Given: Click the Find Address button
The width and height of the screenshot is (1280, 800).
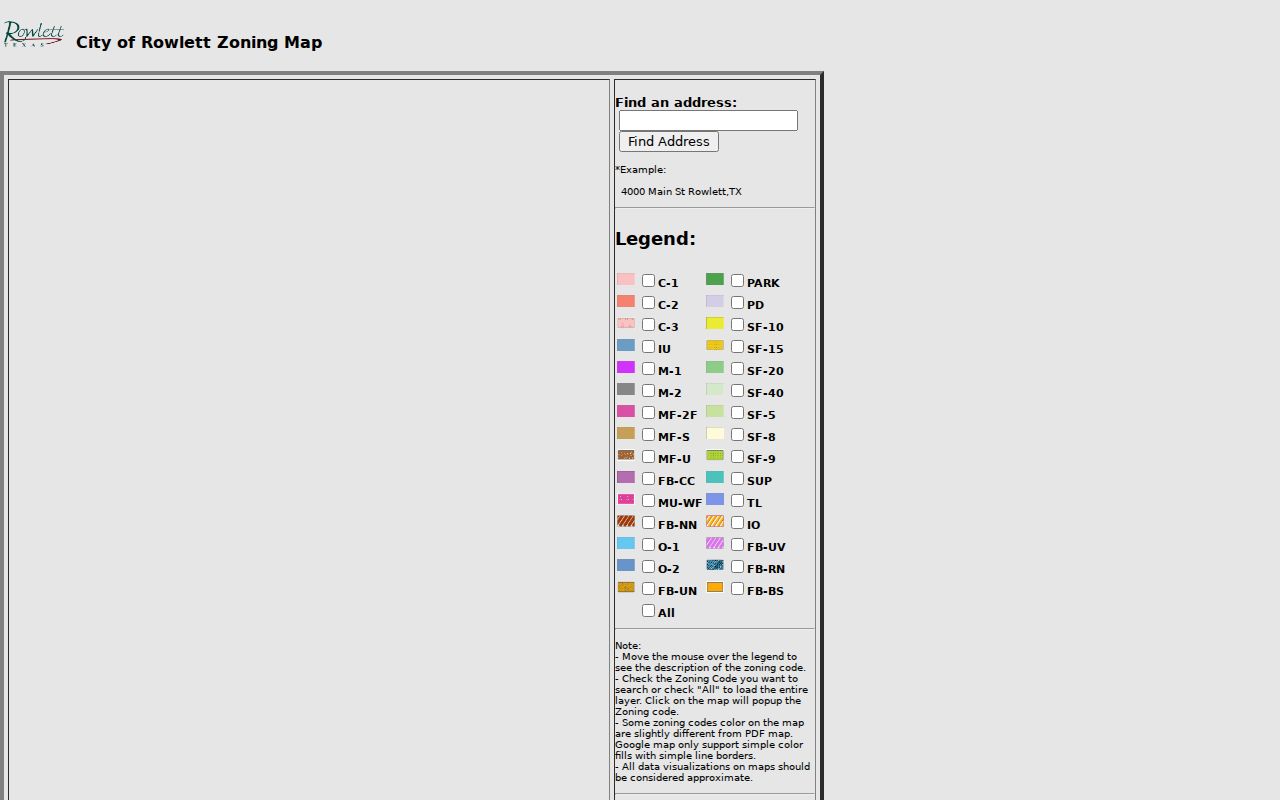Looking at the screenshot, I should click(668, 142).
